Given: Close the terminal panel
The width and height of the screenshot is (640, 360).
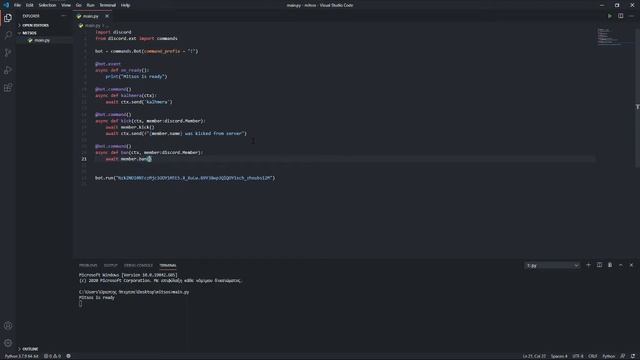Looking at the screenshot, I should coord(631,265).
